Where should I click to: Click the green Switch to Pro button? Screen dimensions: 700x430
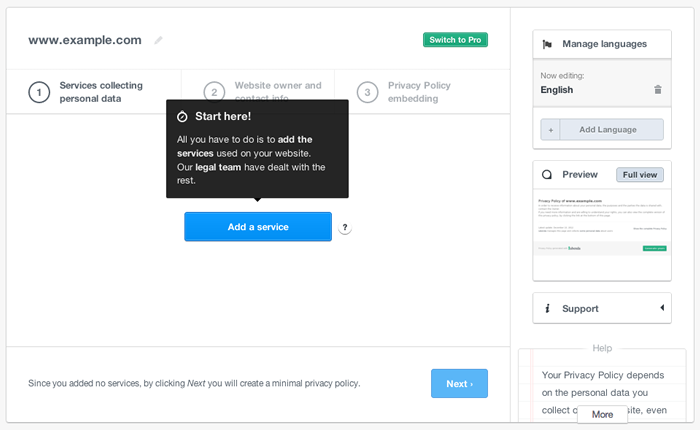(x=455, y=40)
